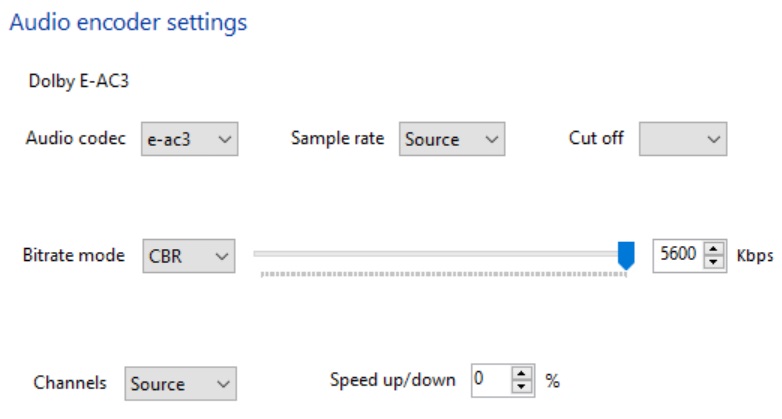Click the Speed up/down value field
The image size is (782, 419).
(490, 380)
